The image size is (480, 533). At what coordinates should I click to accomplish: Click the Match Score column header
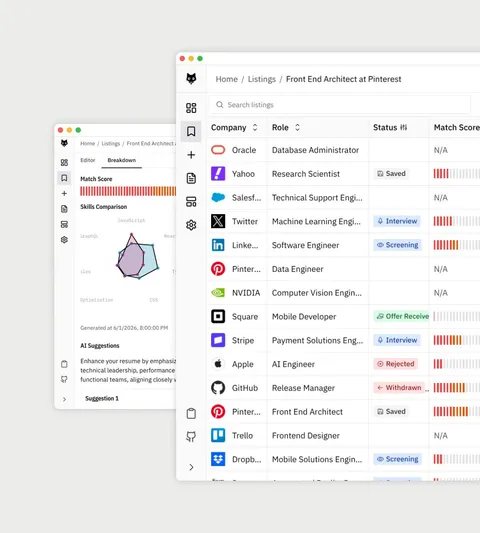tap(457, 127)
